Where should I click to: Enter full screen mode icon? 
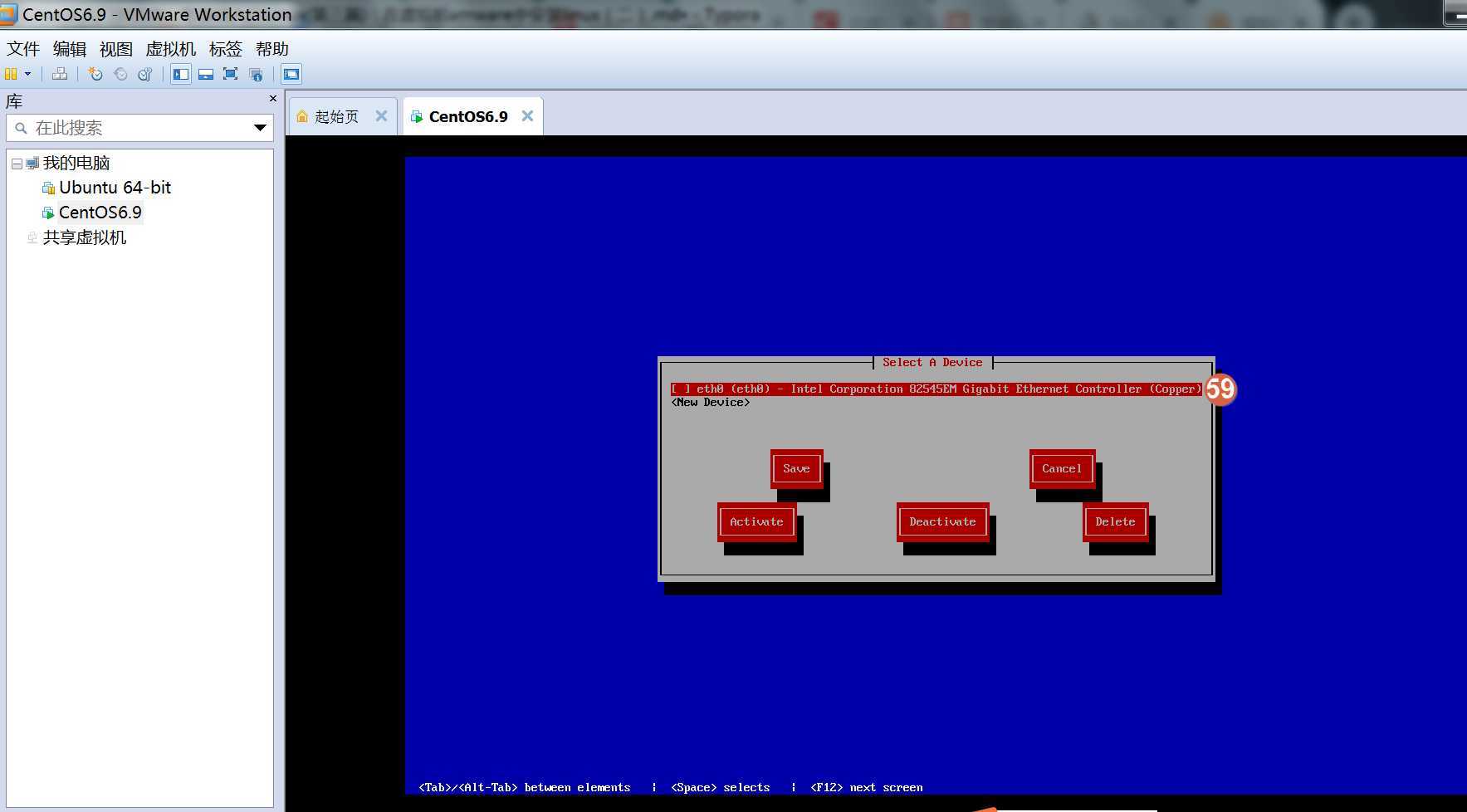pos(231,74)
